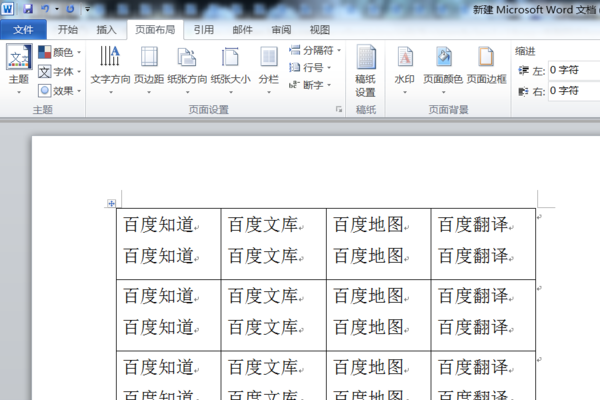This screenshot has width=600, height=400.
Task: Open the 行号 line numbers dropdown
Action: (x=310, y=68)
